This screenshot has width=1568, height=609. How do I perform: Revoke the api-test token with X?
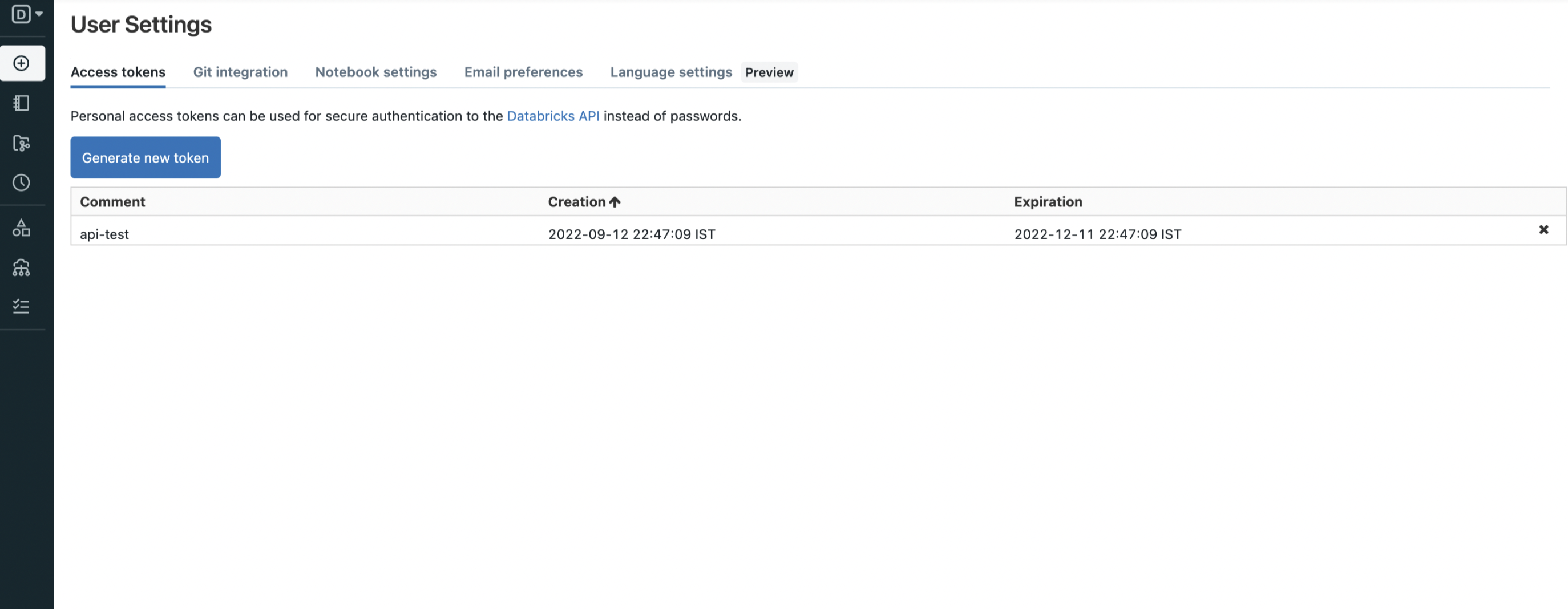[x=1543, y=229]
